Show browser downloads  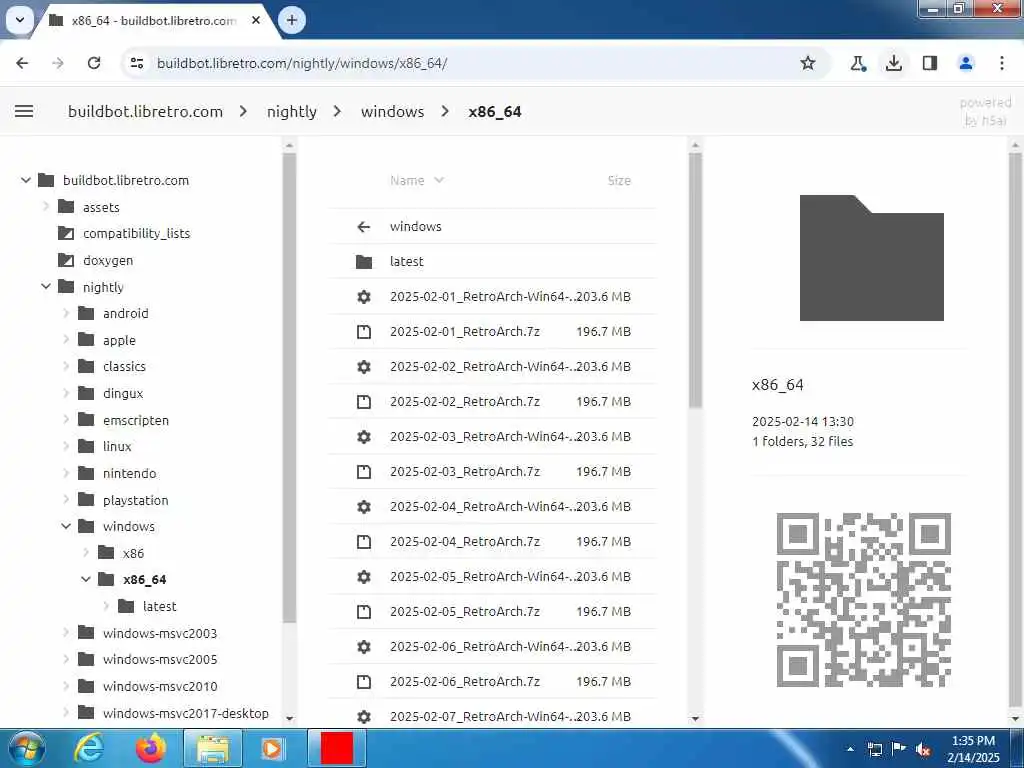click(894, 63)
